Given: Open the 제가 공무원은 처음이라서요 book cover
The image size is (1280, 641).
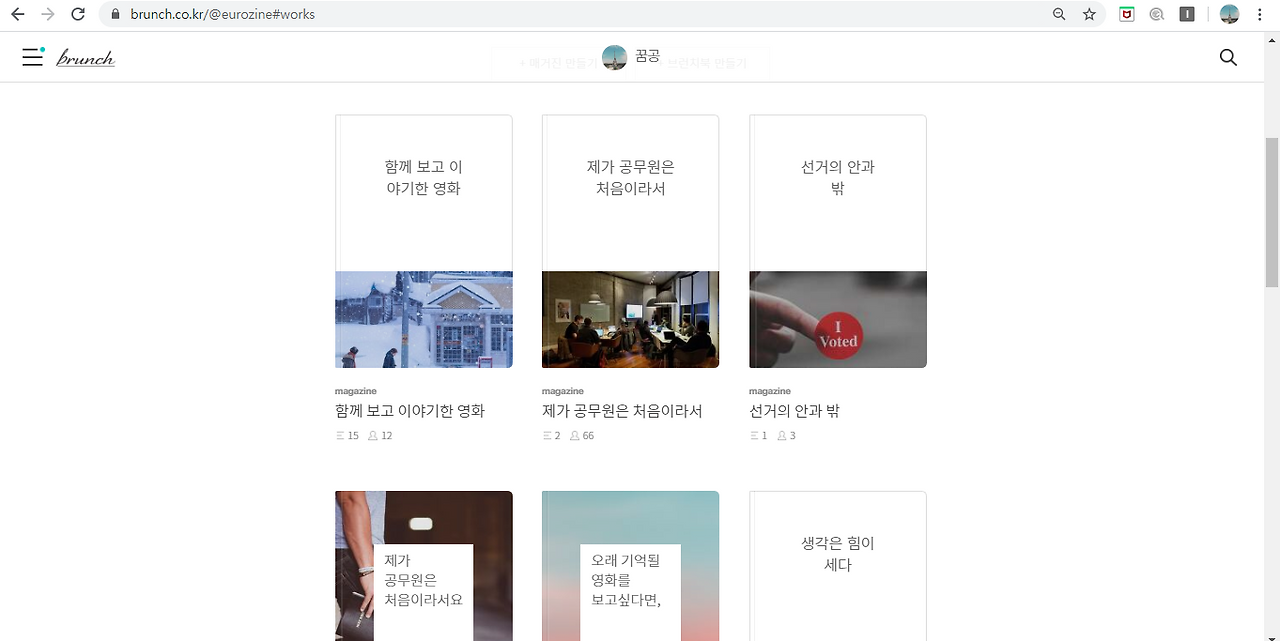Looking at the screenshot, I should coord(424,566).
